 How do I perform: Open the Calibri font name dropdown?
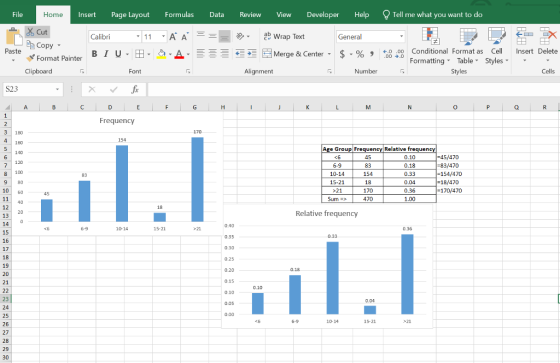point(138,36)
